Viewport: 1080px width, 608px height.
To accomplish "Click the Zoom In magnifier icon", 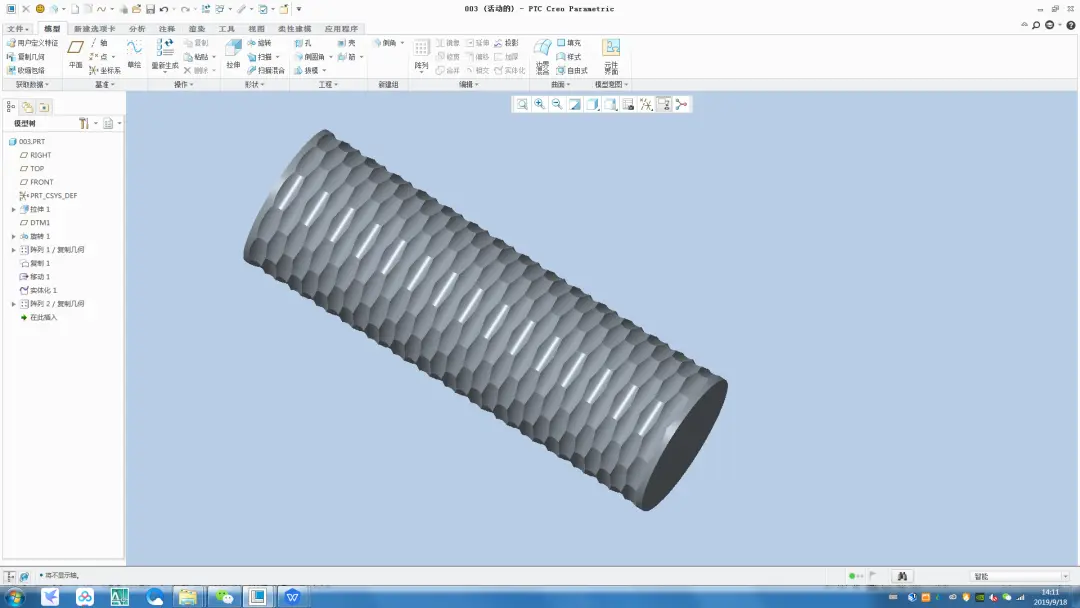I will (x=539, y=104).
